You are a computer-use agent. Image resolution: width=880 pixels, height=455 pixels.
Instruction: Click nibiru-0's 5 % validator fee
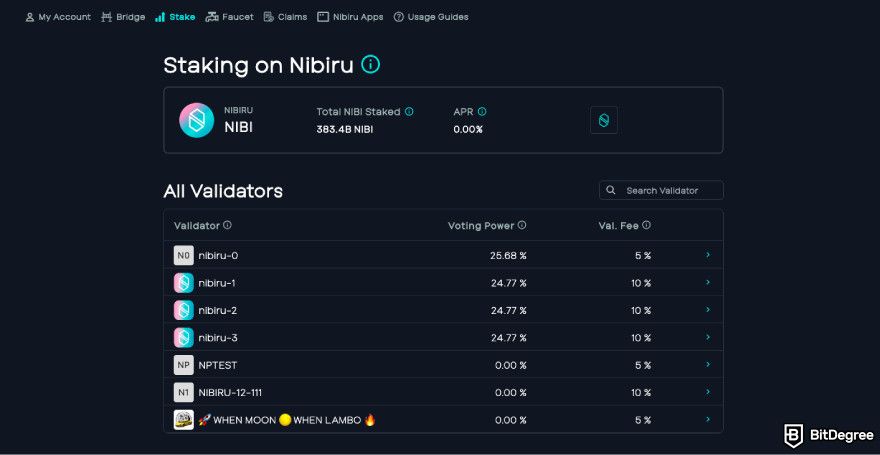click(x=643, y=255)
